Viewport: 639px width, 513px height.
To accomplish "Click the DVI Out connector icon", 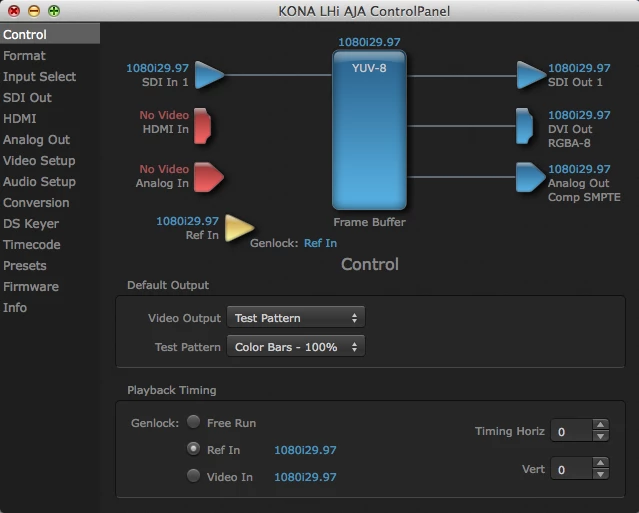I will click(x=524, y=126).
